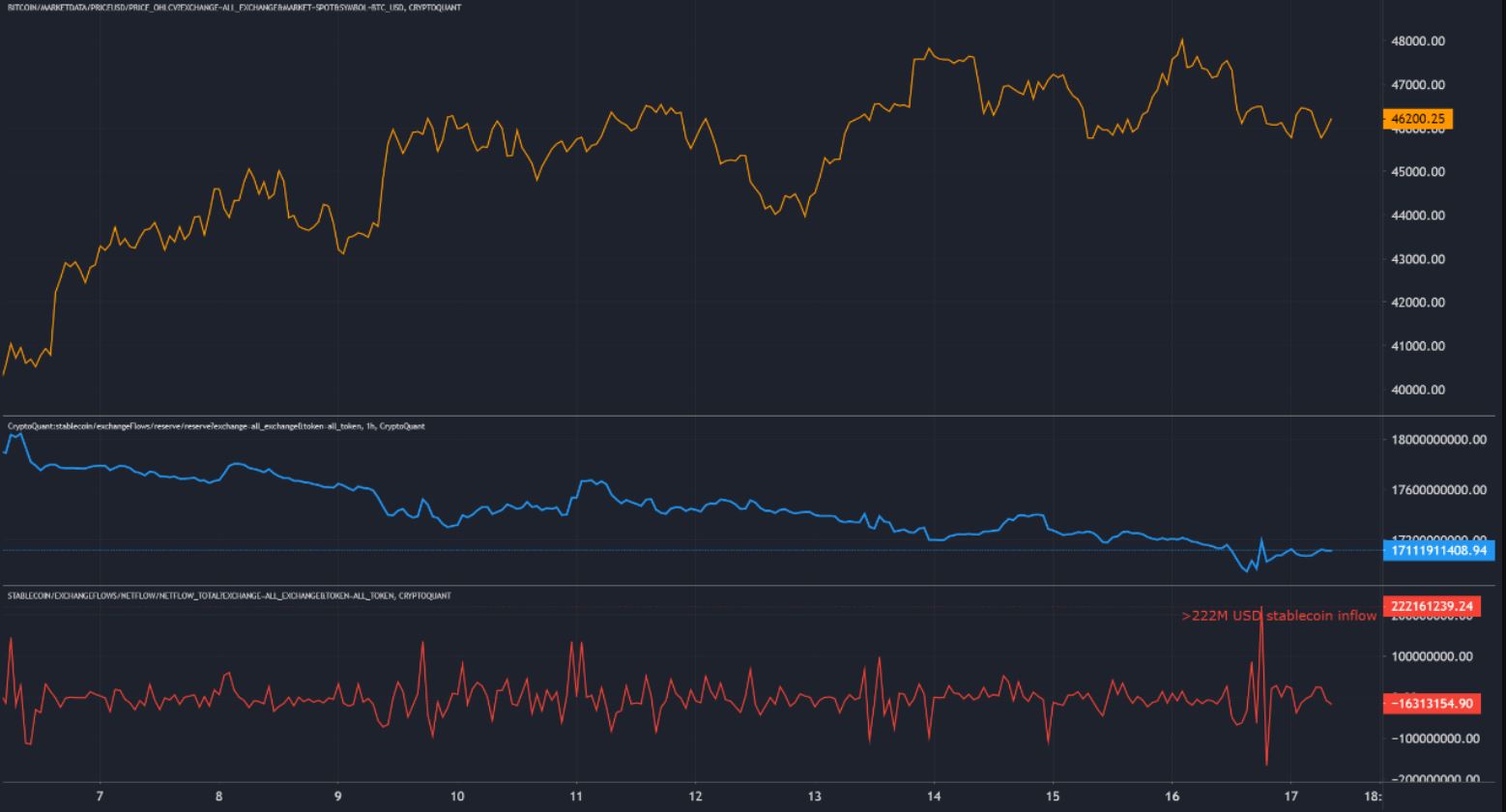Screen dimensions: 1506x812
Task: Click the -200000000.00 netflow axis label
Action: (1435, 779)
